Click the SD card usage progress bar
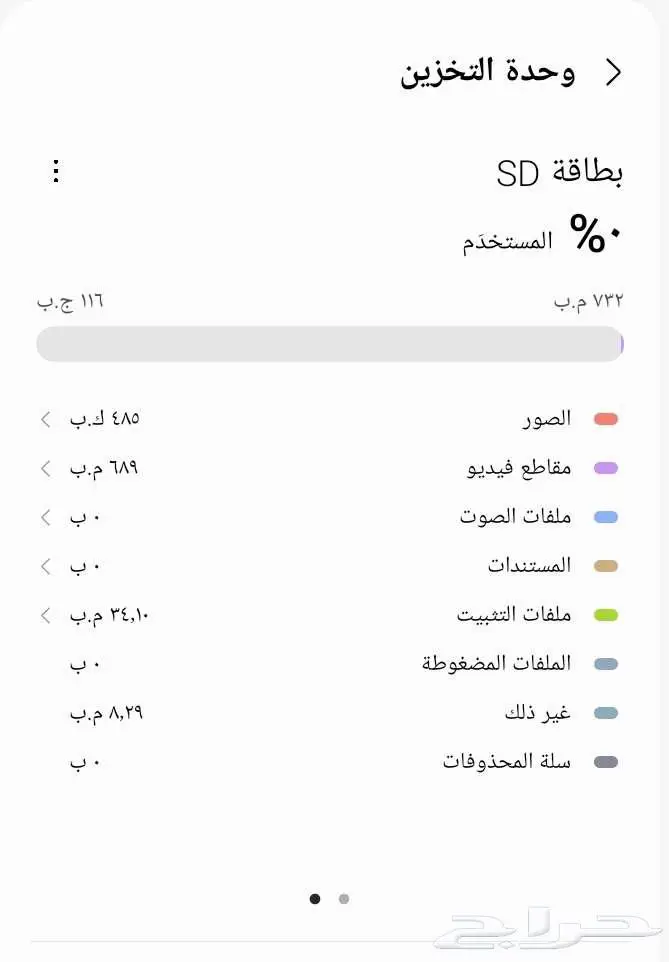Viewport: 669px width, 962px height. click(330, 343)
